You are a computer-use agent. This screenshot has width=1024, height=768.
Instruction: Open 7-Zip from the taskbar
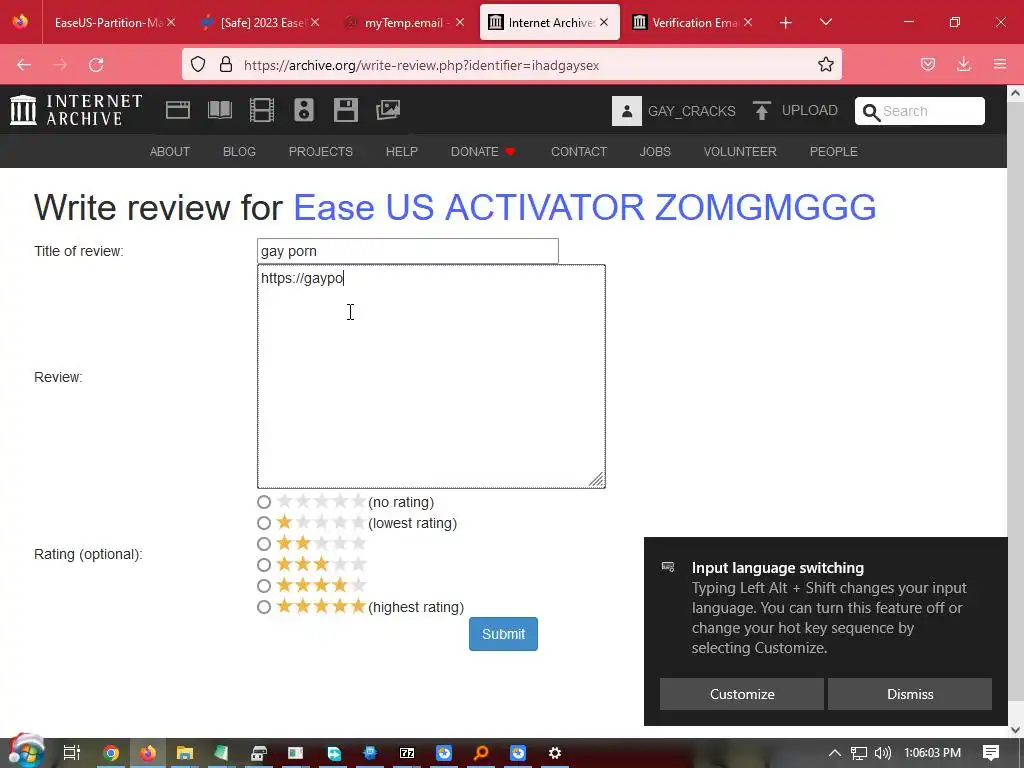(407, 753)
